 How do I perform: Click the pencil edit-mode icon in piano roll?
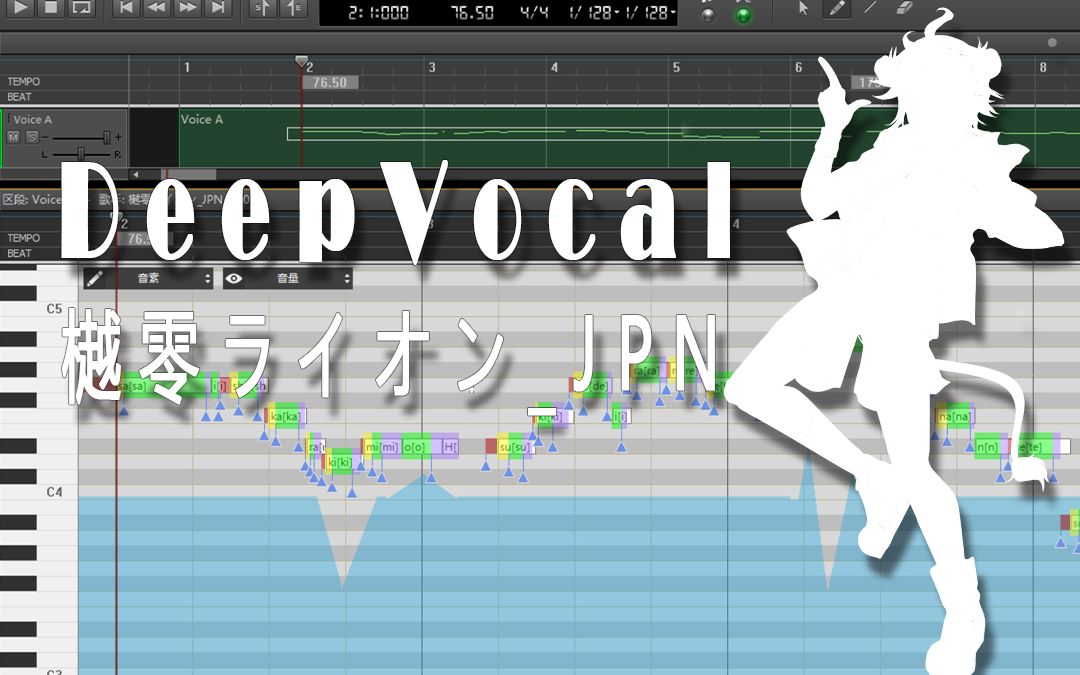tap(95, 278)
